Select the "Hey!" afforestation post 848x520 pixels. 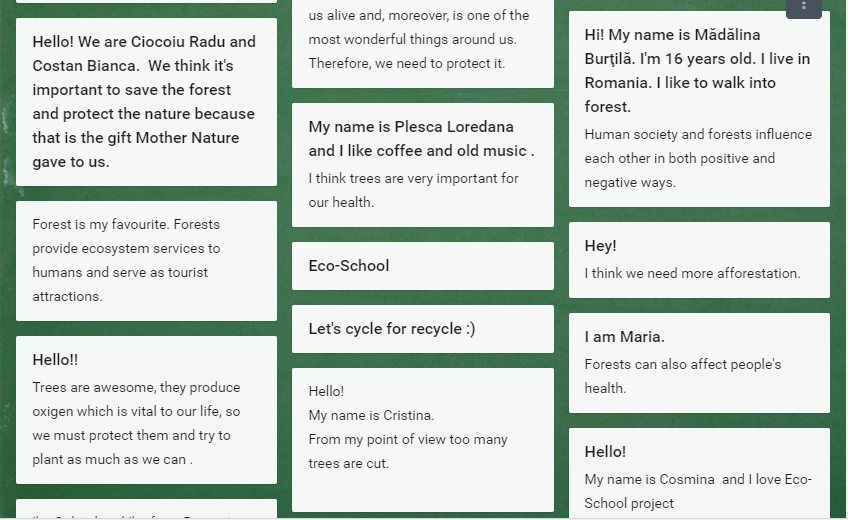click(699, 260)
